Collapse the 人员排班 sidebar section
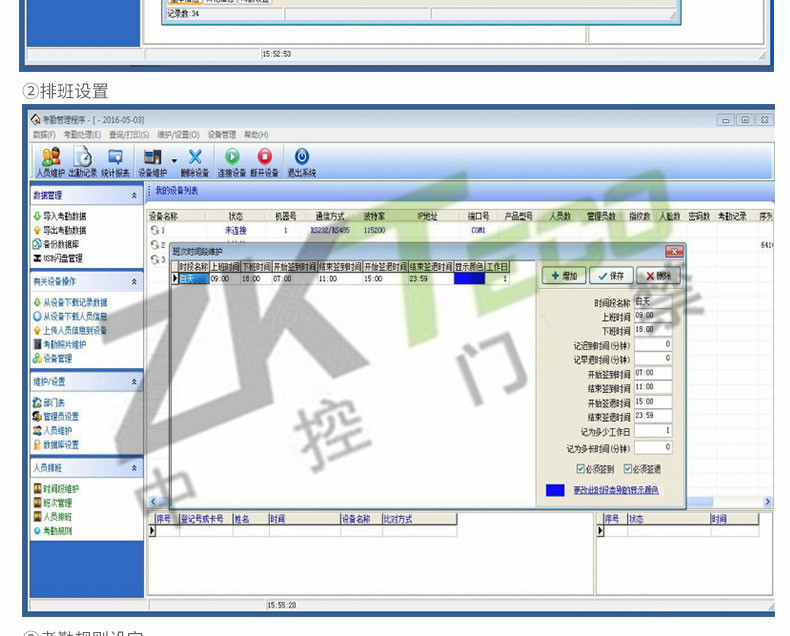 point(135,468)
